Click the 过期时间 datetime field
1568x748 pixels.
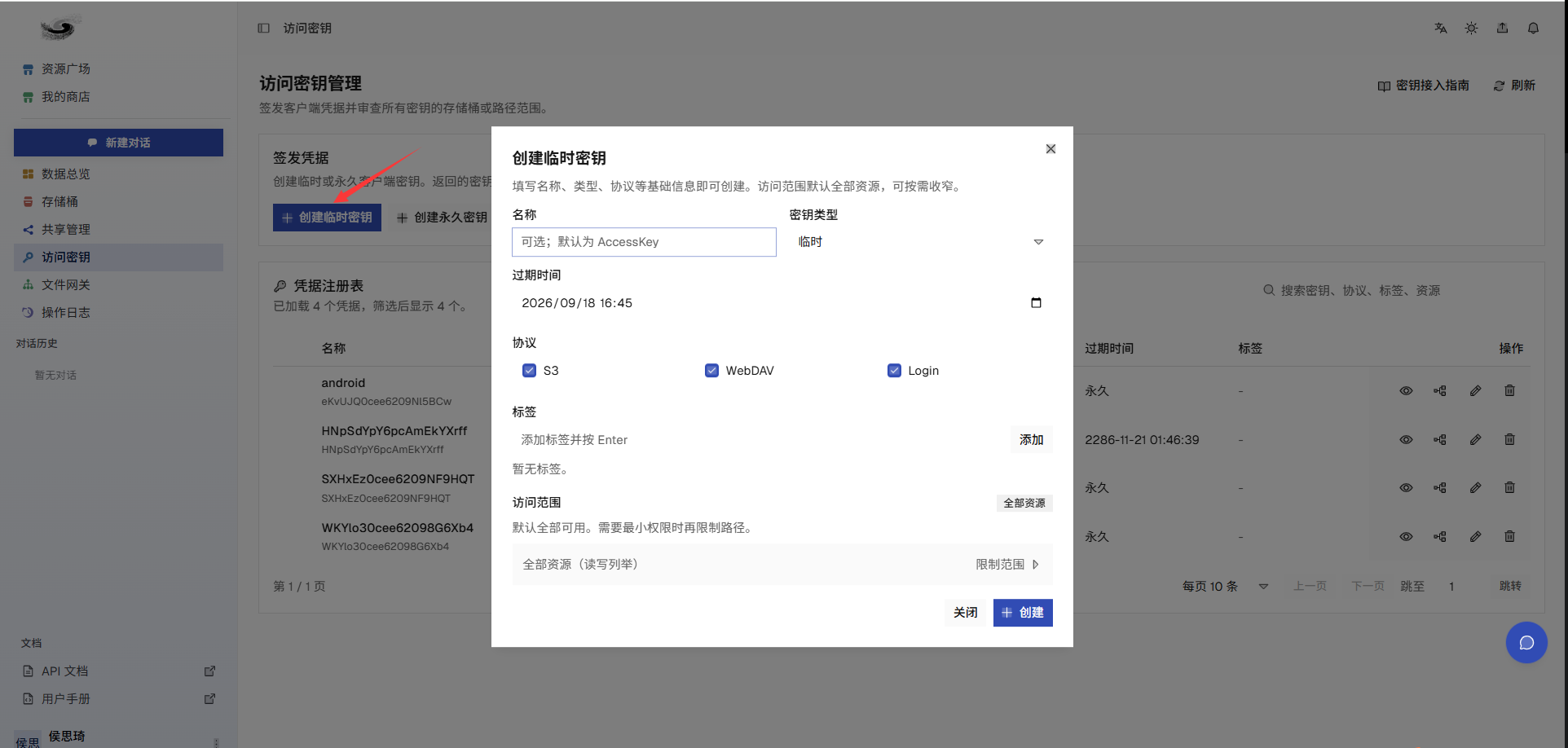pyautogui.click(x=782, y=302)
